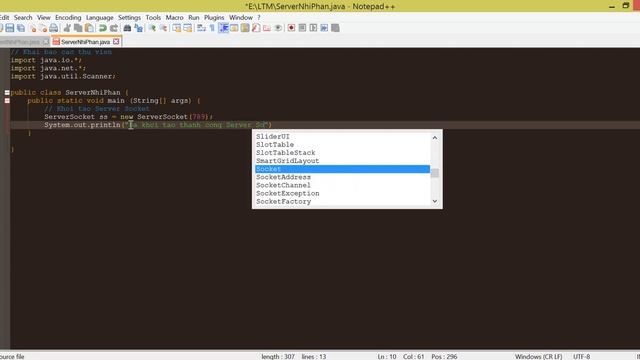The image size is (640, 360).
Task: Click the Cut scissors icon
Action: pyautogui.click(x=67, y=28)
